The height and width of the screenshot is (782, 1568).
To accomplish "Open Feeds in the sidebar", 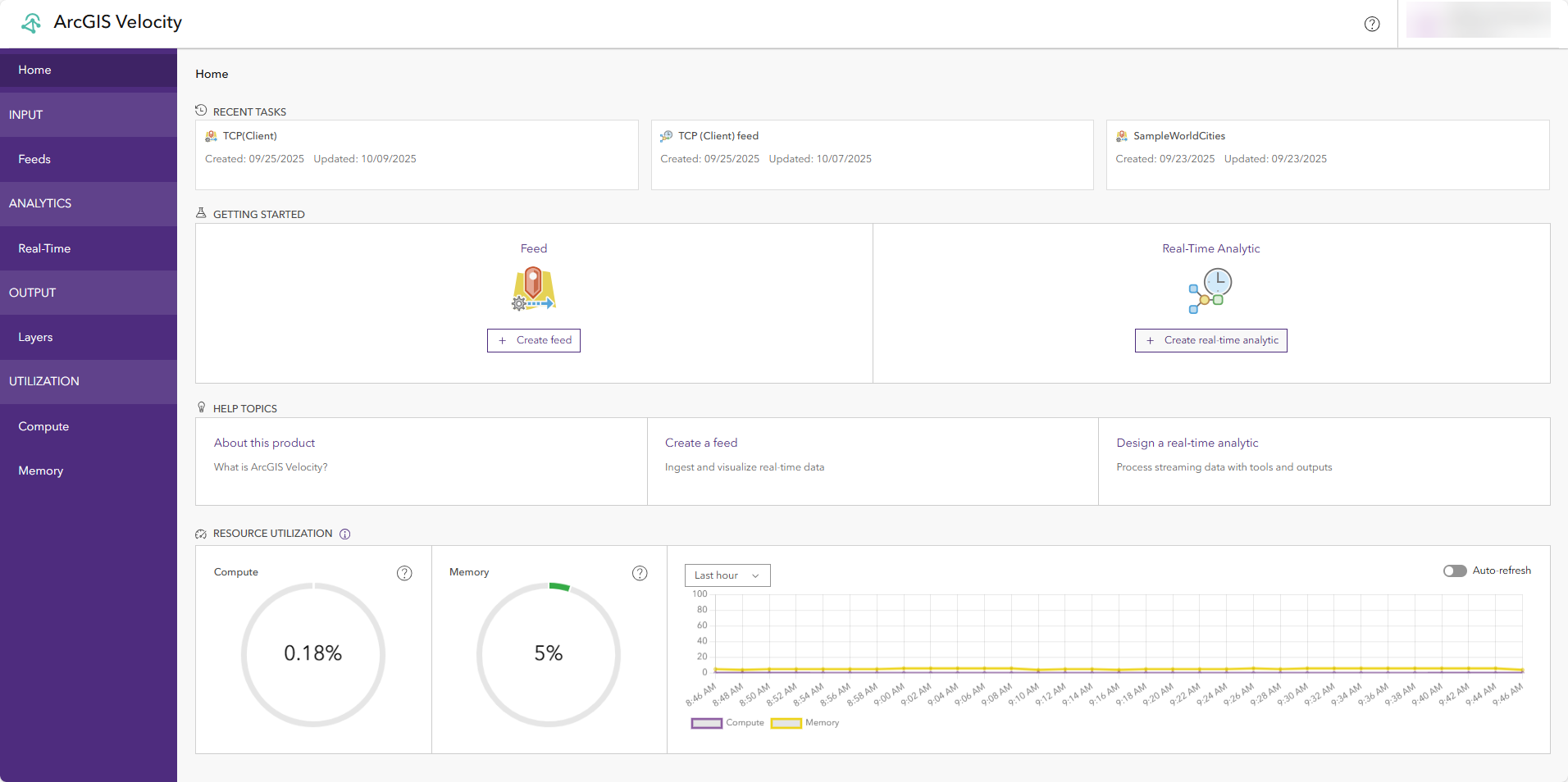I will [89, 159].
